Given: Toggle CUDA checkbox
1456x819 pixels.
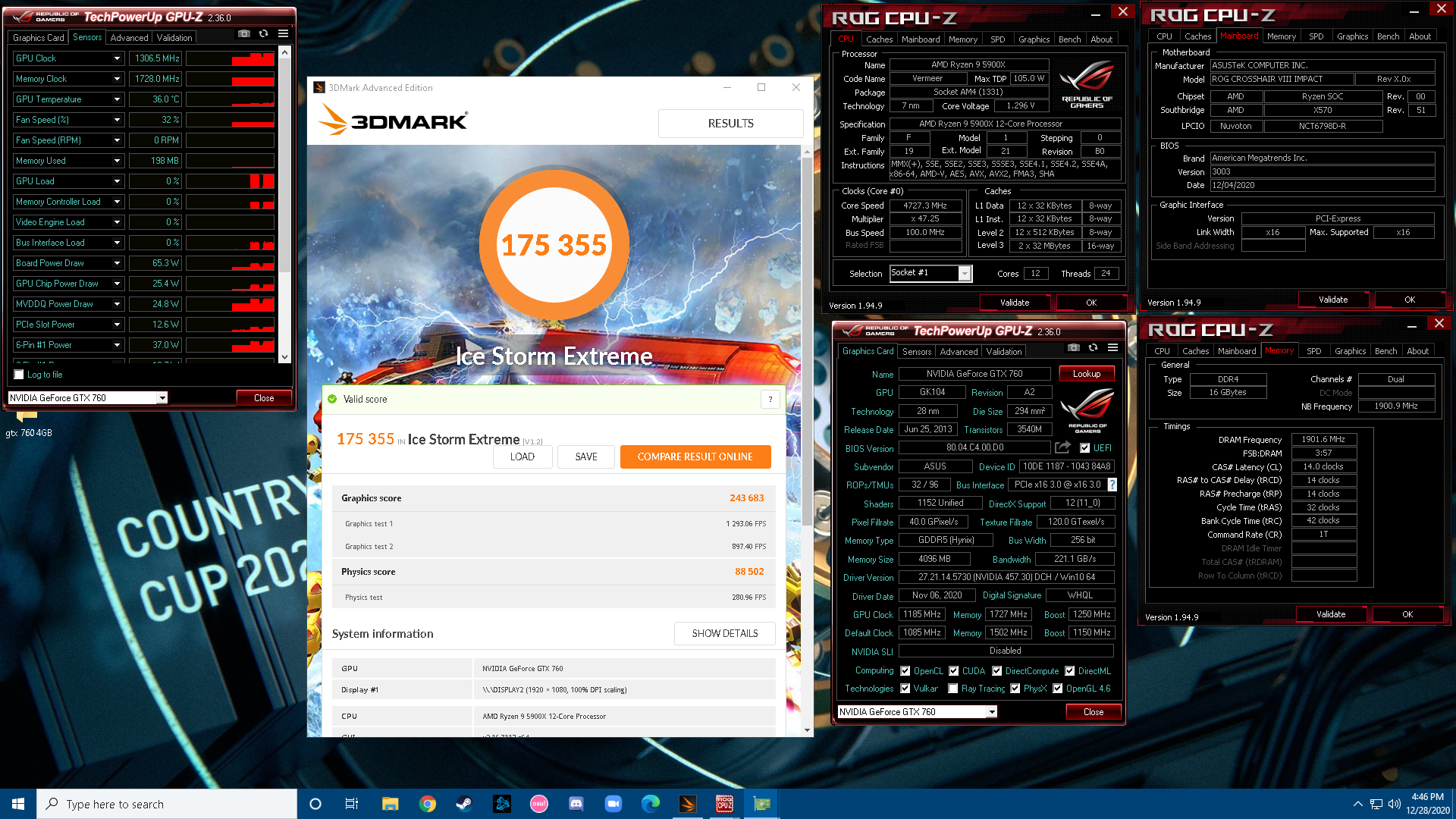Looking at the screenshot, I should pos(954,671).
